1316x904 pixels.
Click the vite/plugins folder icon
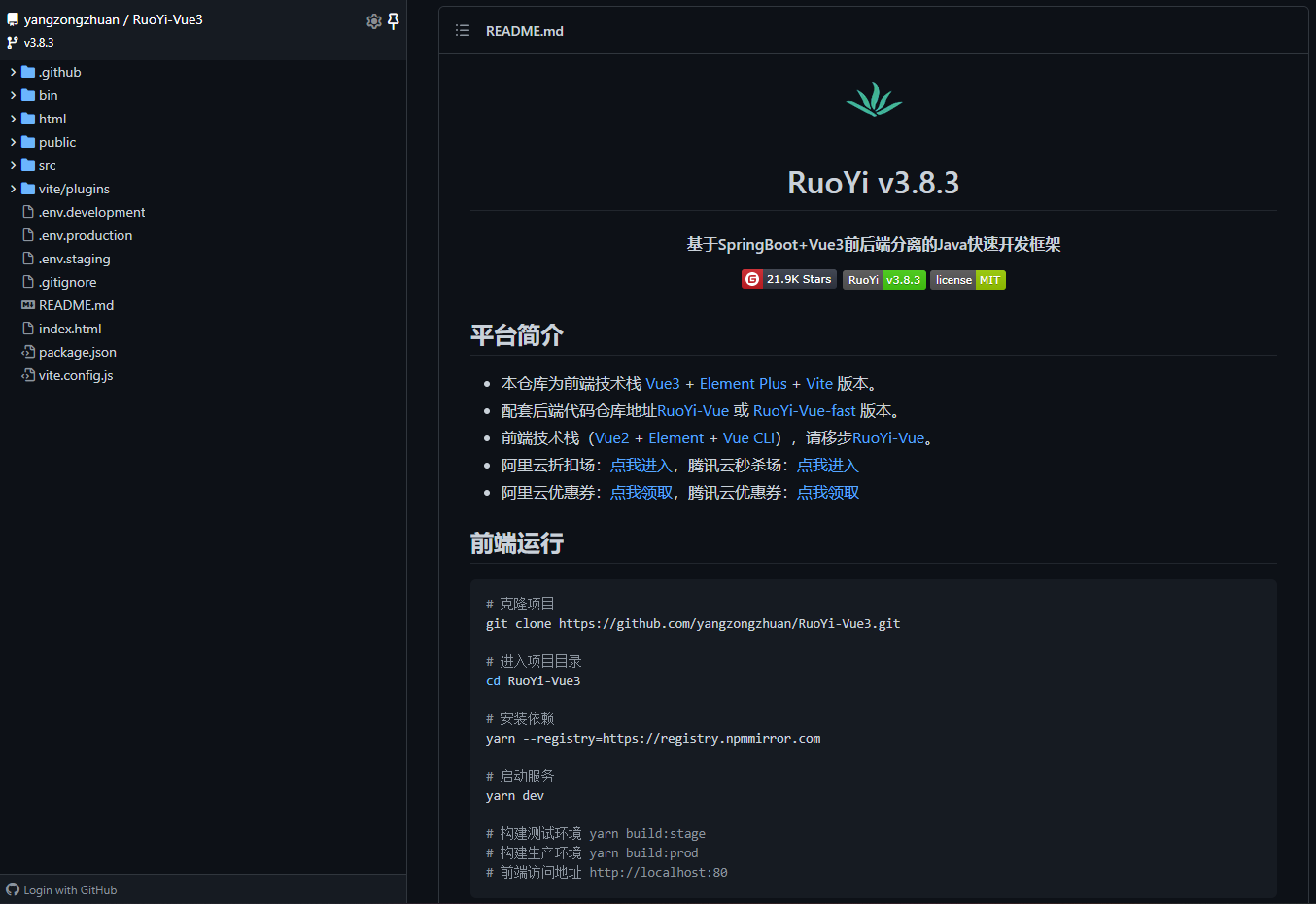tap(28, 189)
